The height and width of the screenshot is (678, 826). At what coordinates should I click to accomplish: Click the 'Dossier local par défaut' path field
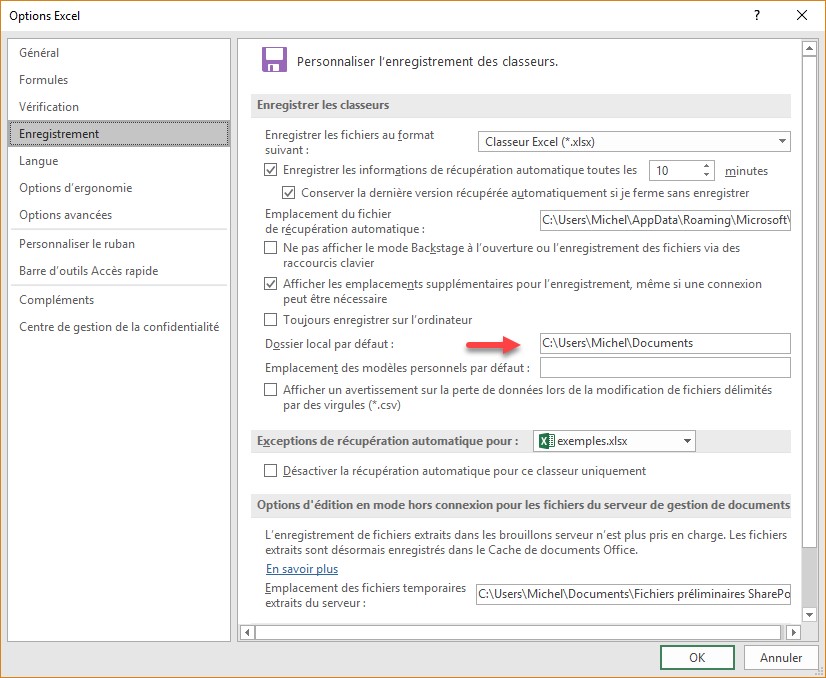pos(664,343)
